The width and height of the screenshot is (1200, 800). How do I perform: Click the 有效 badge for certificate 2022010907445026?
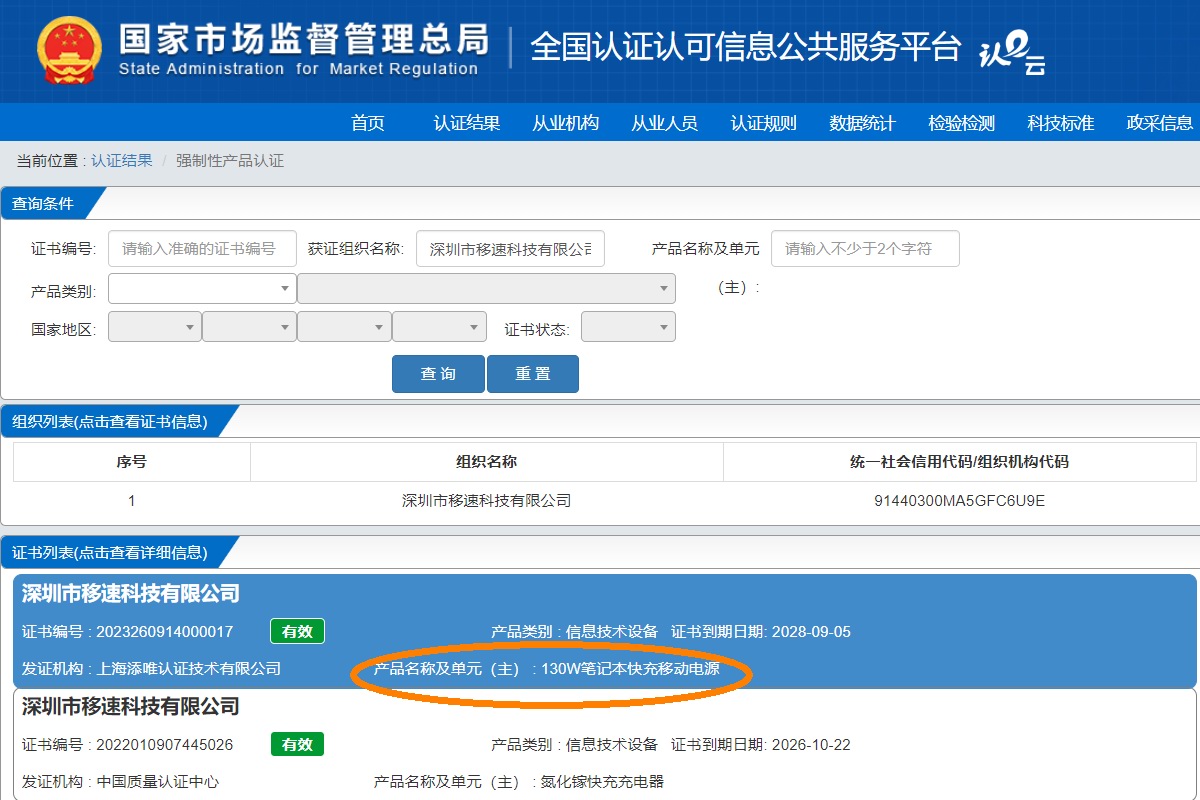point(298,745)
